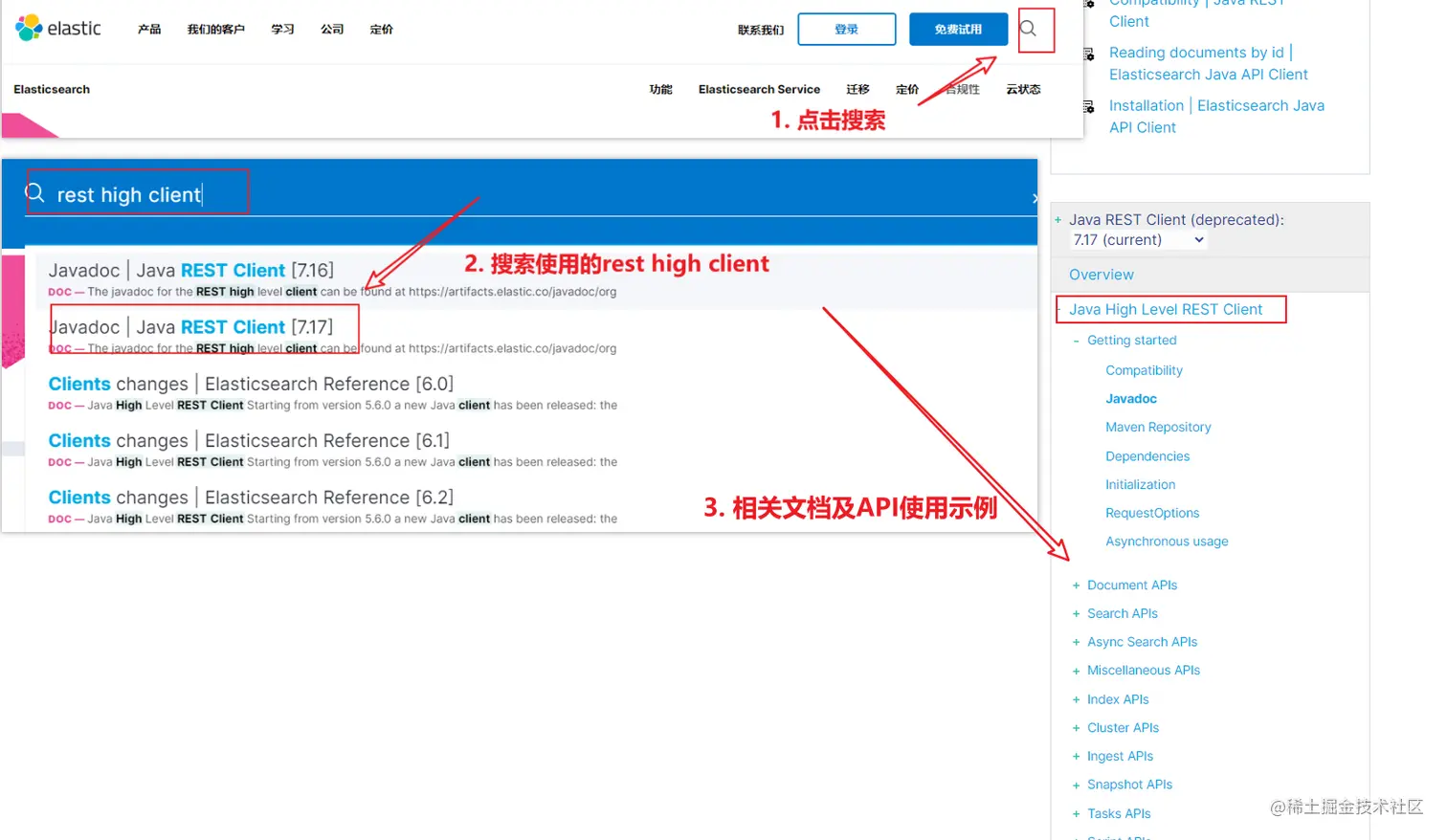Click the 登录 button
The image size is (1447, 840).
(847, 30)
